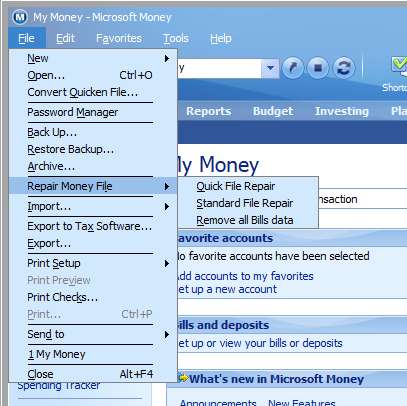Open the address bar dropdown arrow
The image size is (407, 406).
tap(270, 68)
